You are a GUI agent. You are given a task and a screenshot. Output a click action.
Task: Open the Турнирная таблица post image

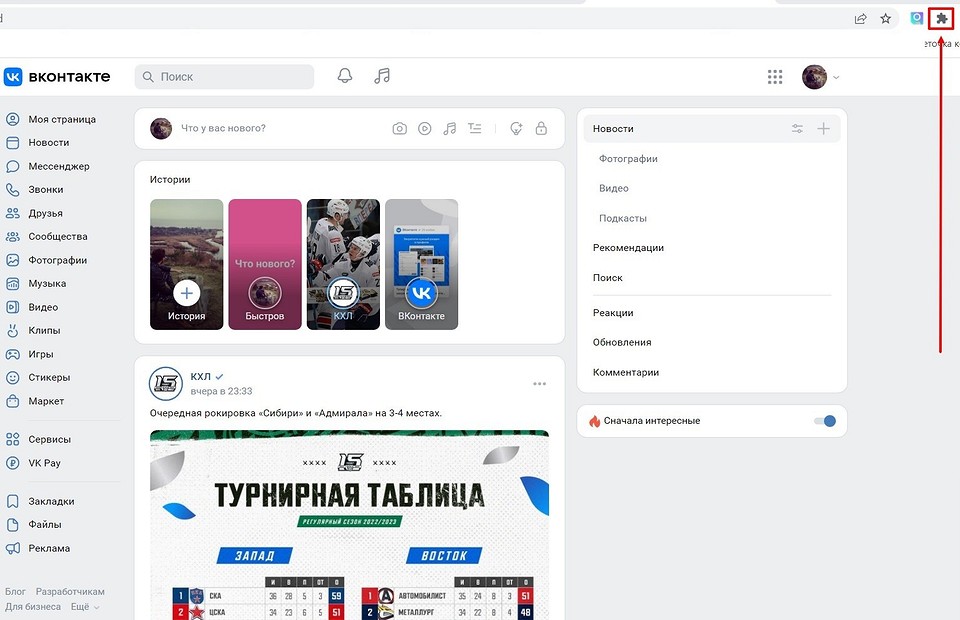point(350,525)
